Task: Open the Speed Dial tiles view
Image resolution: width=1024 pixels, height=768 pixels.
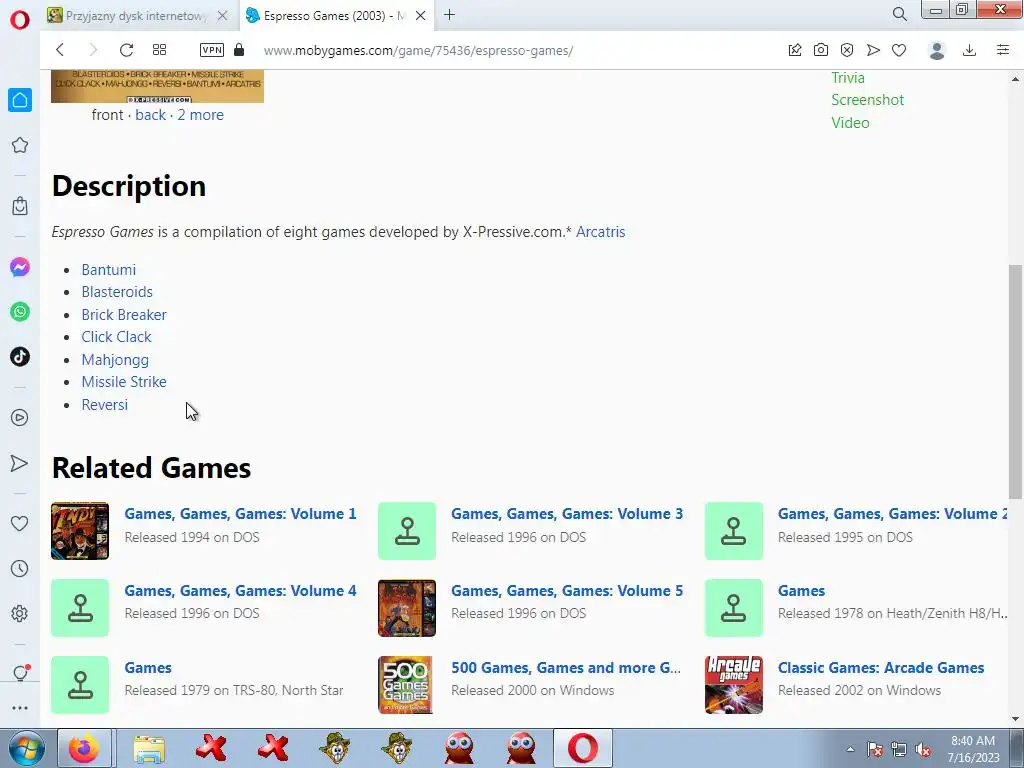Action: tap(159, 50)
